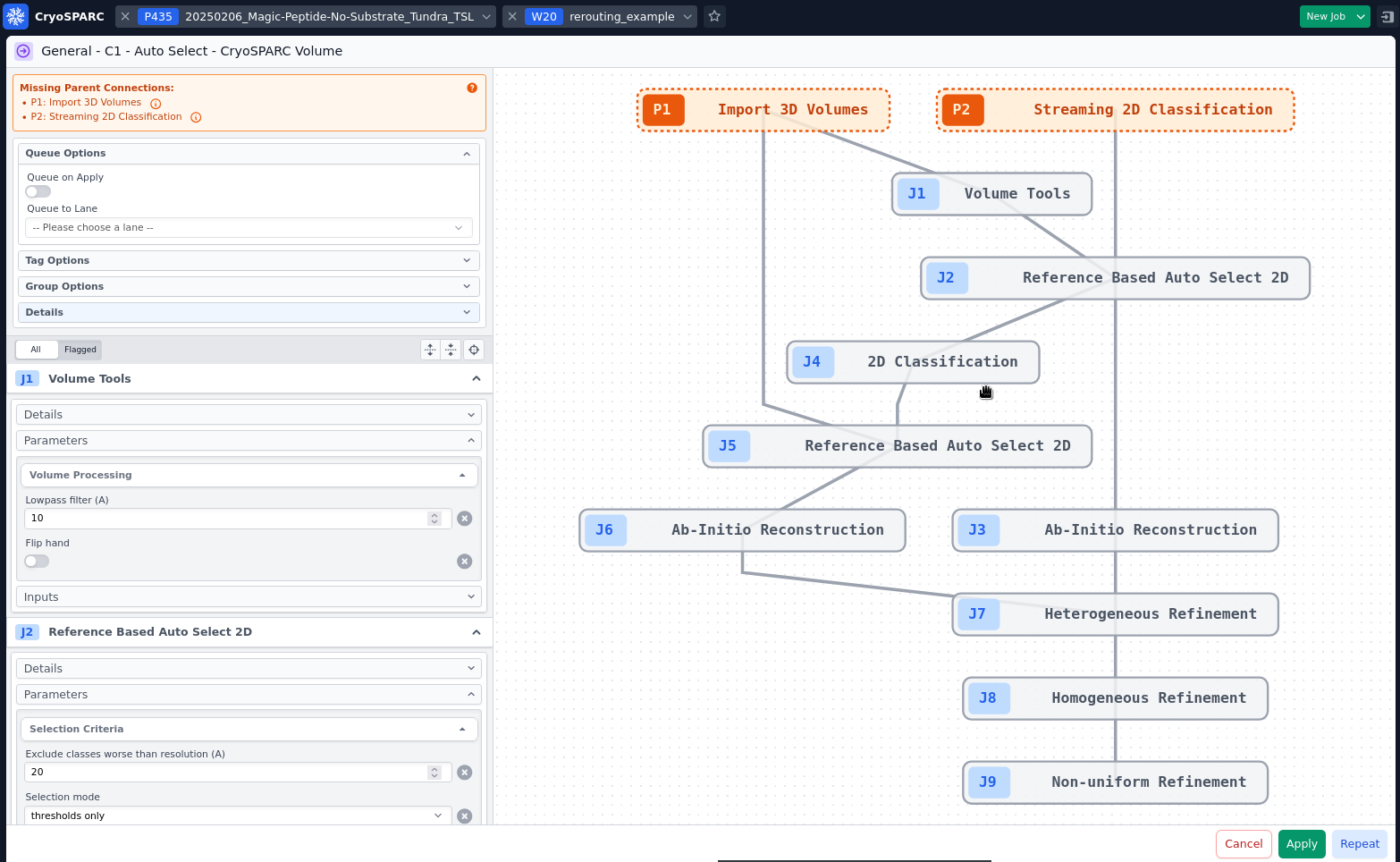
Task: Open the Selection mode dropdown
Action: coord(238,816)
